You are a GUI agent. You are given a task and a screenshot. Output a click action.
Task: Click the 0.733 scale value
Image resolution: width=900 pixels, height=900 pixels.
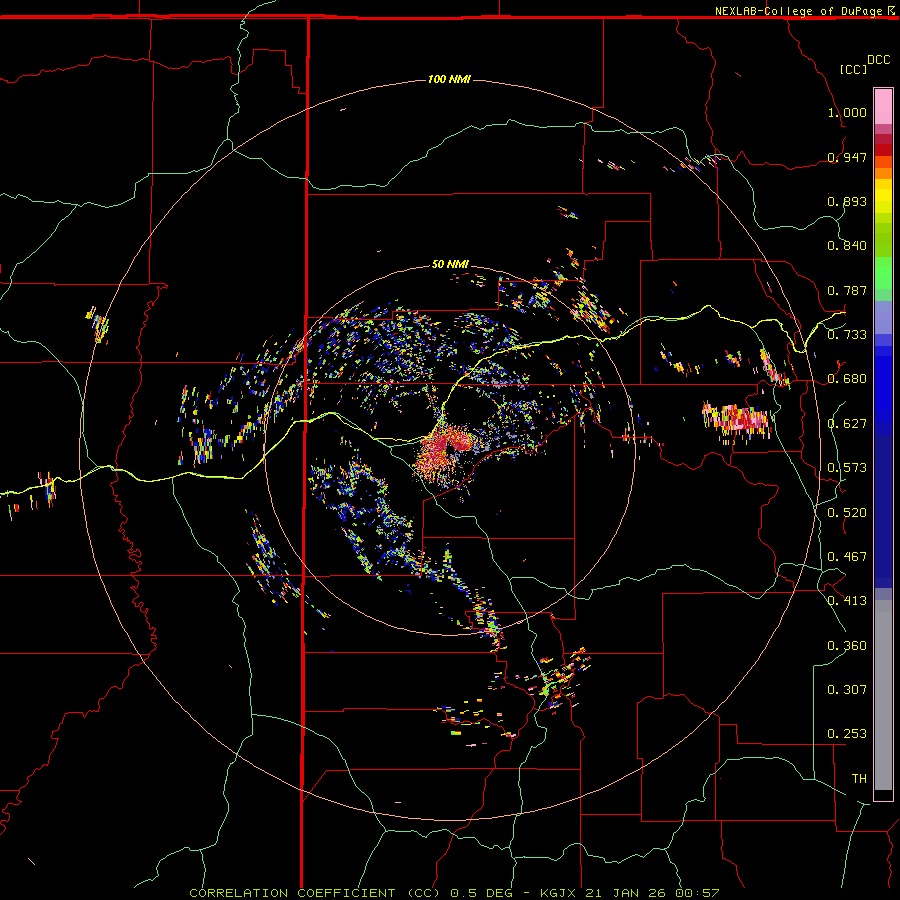pyautogui.click(x=847, y=335)
